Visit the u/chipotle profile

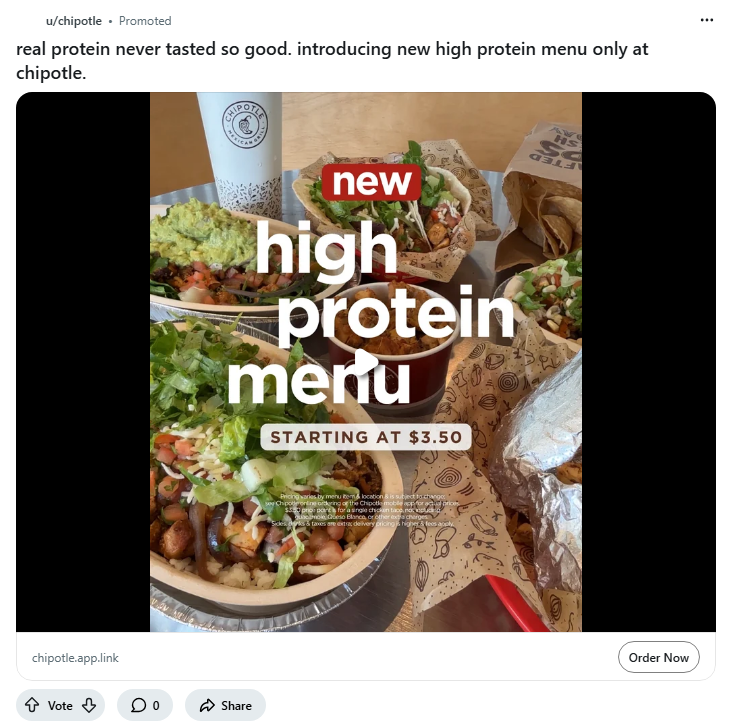(73, 20)
